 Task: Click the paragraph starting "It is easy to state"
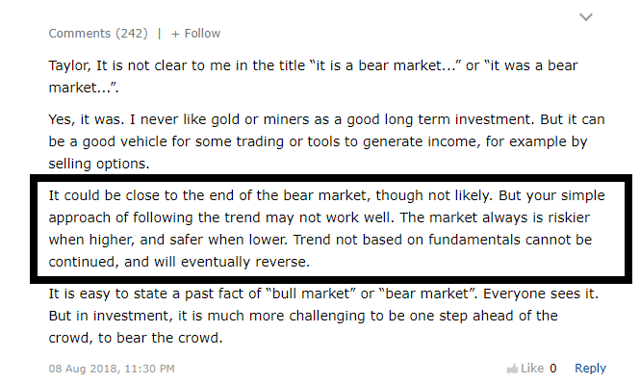coord(324,316)
